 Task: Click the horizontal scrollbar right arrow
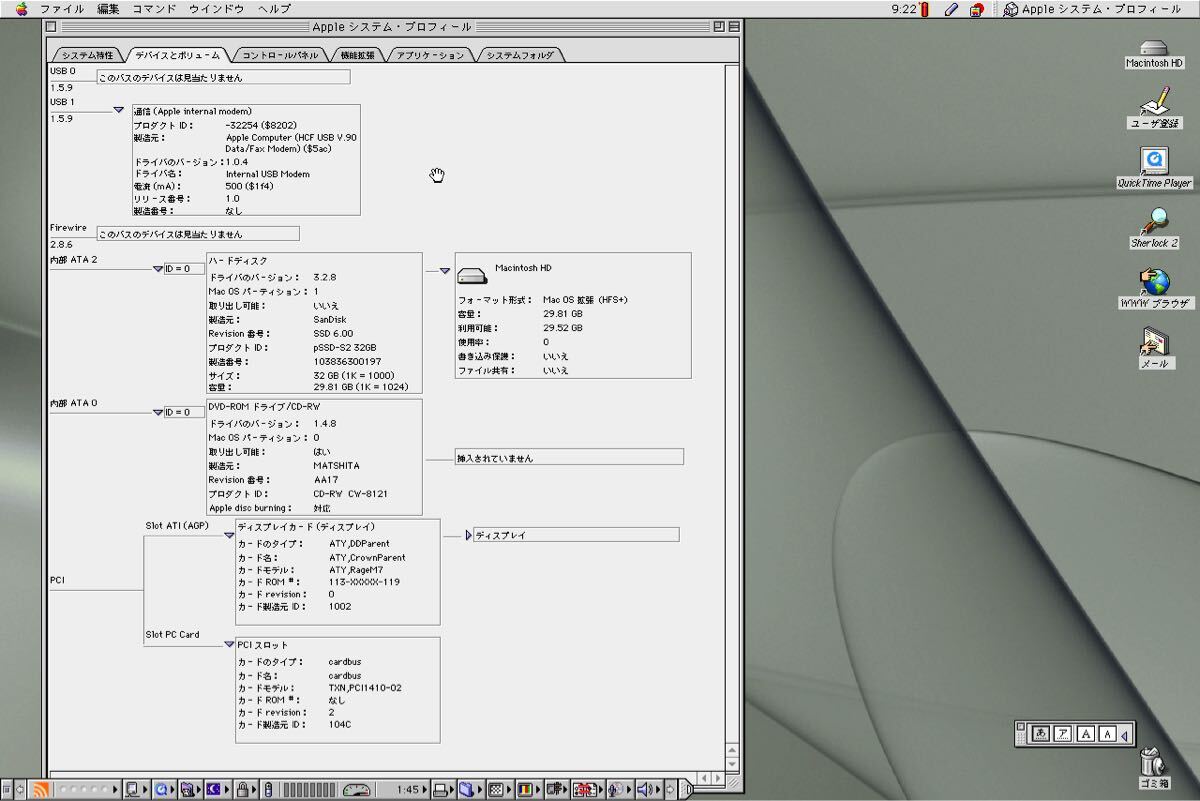(x=716, y=777)
